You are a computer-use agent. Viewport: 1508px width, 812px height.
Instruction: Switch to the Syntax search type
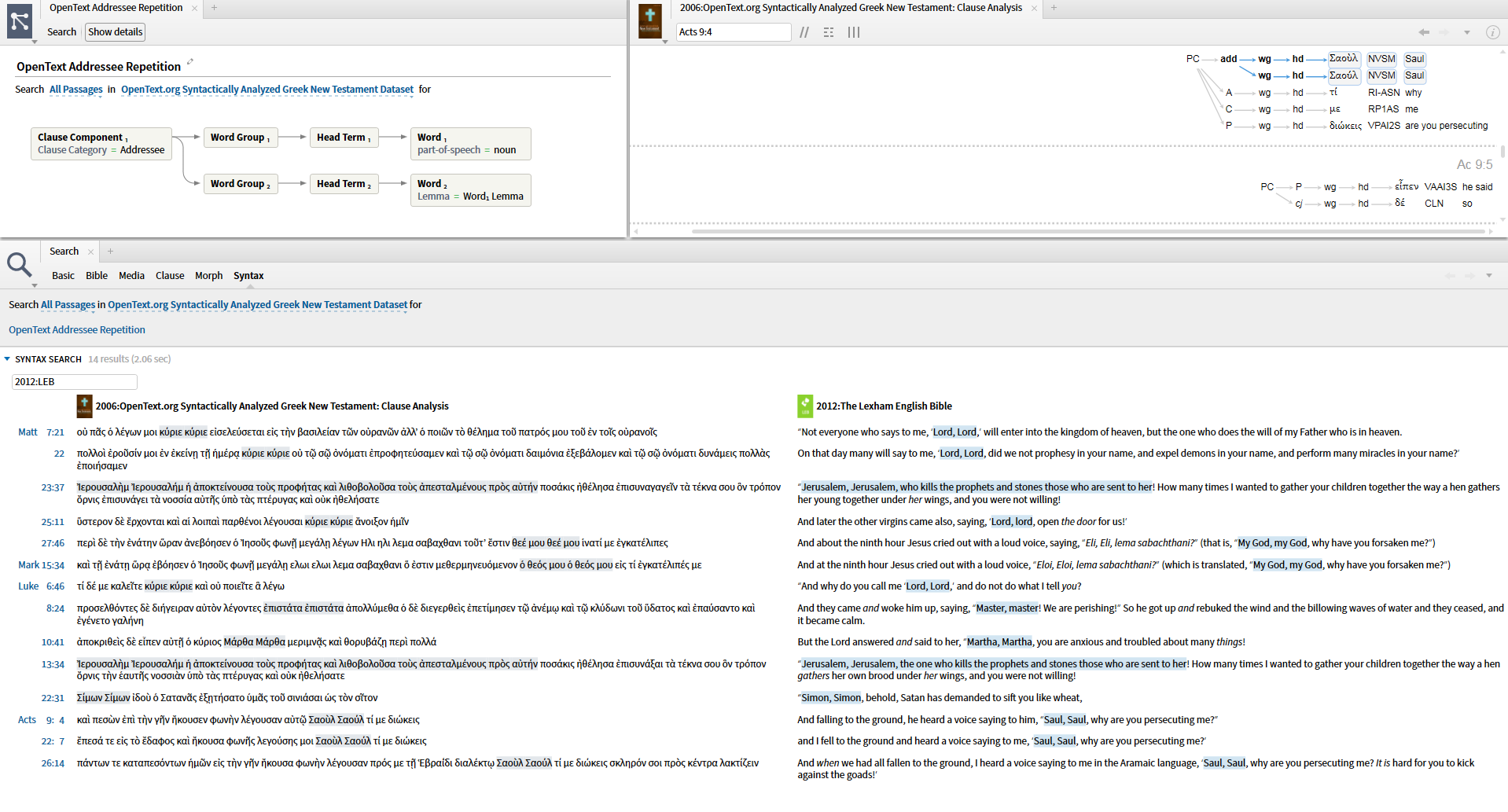248,276
